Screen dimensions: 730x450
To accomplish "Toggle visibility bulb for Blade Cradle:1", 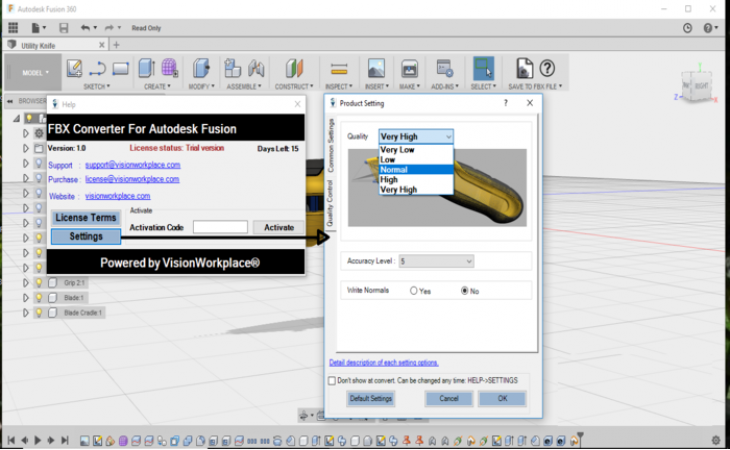I will [x=39, y=312].
